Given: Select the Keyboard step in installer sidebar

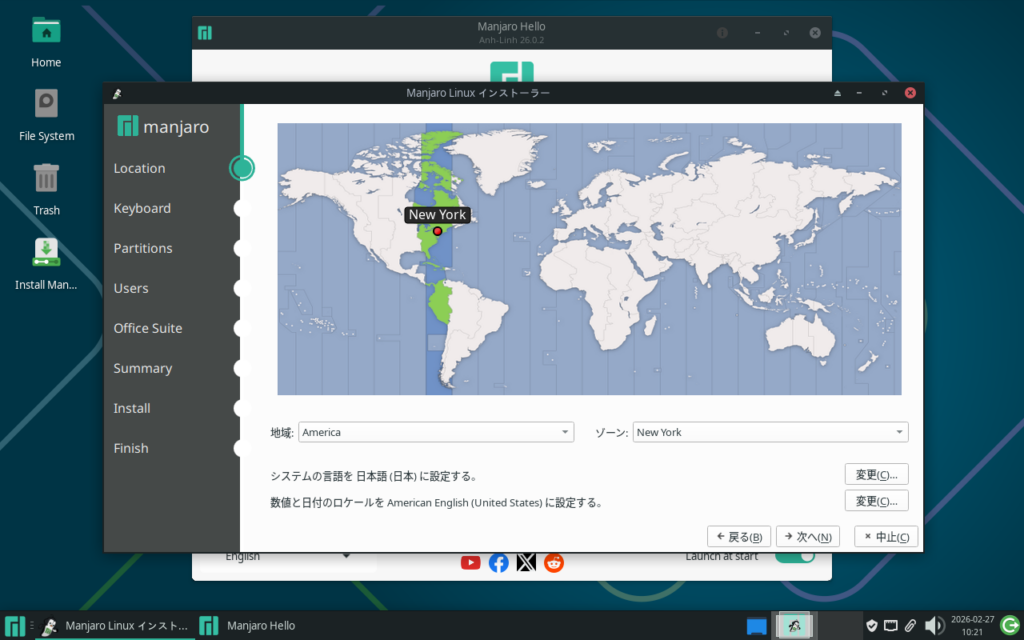Looking at the screenshot, I should tap(142, 208).
